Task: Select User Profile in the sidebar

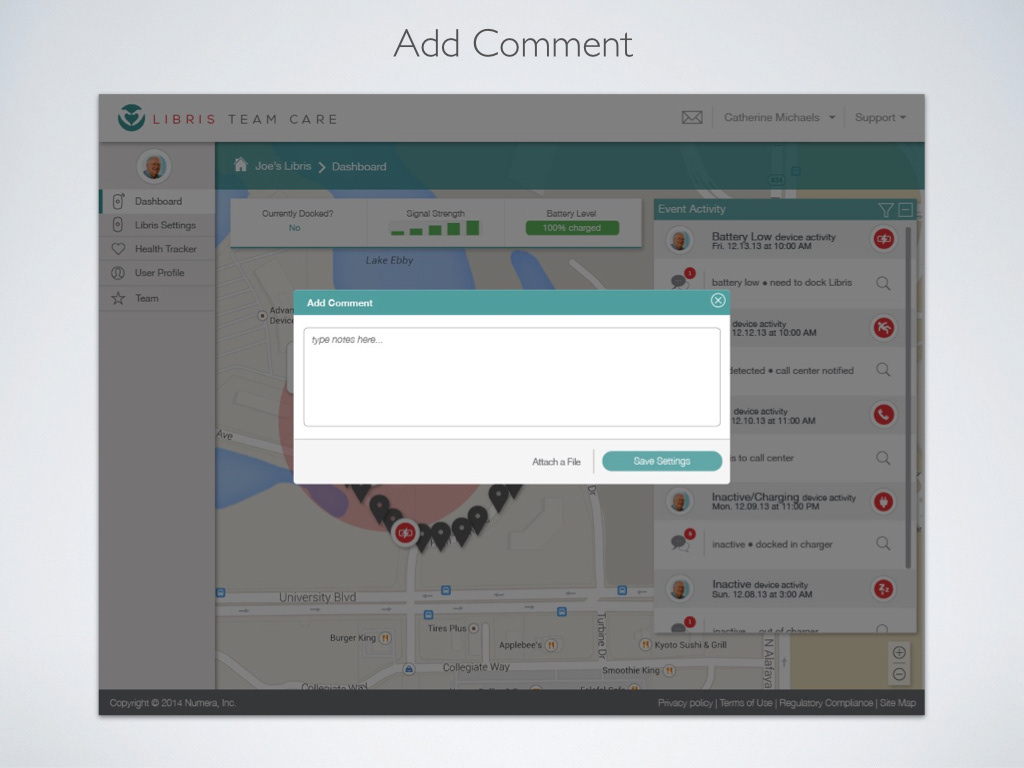Action: [157, 273]
